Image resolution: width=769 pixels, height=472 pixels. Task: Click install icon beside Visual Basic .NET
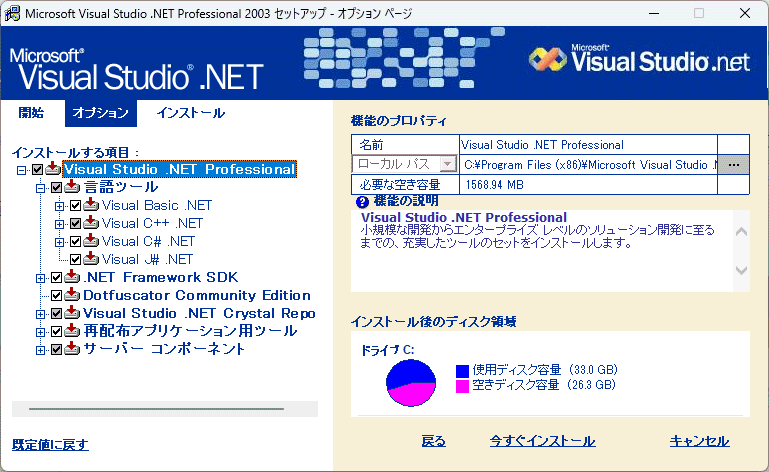91,205
